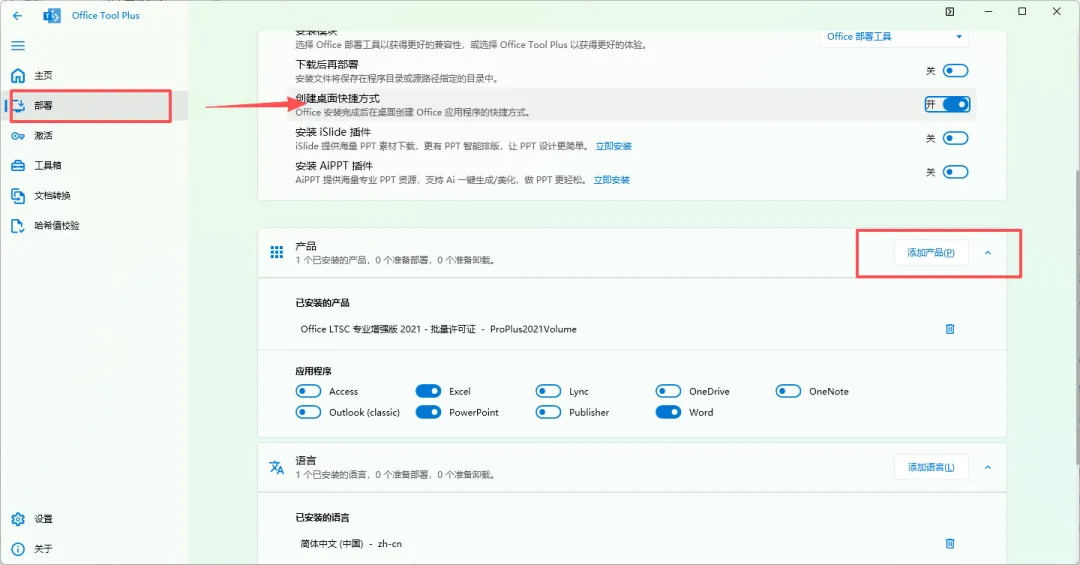Viewport: 1080px width, 565px height.
Task: Enable the Publisher application toggle
Action: [548, 412]
